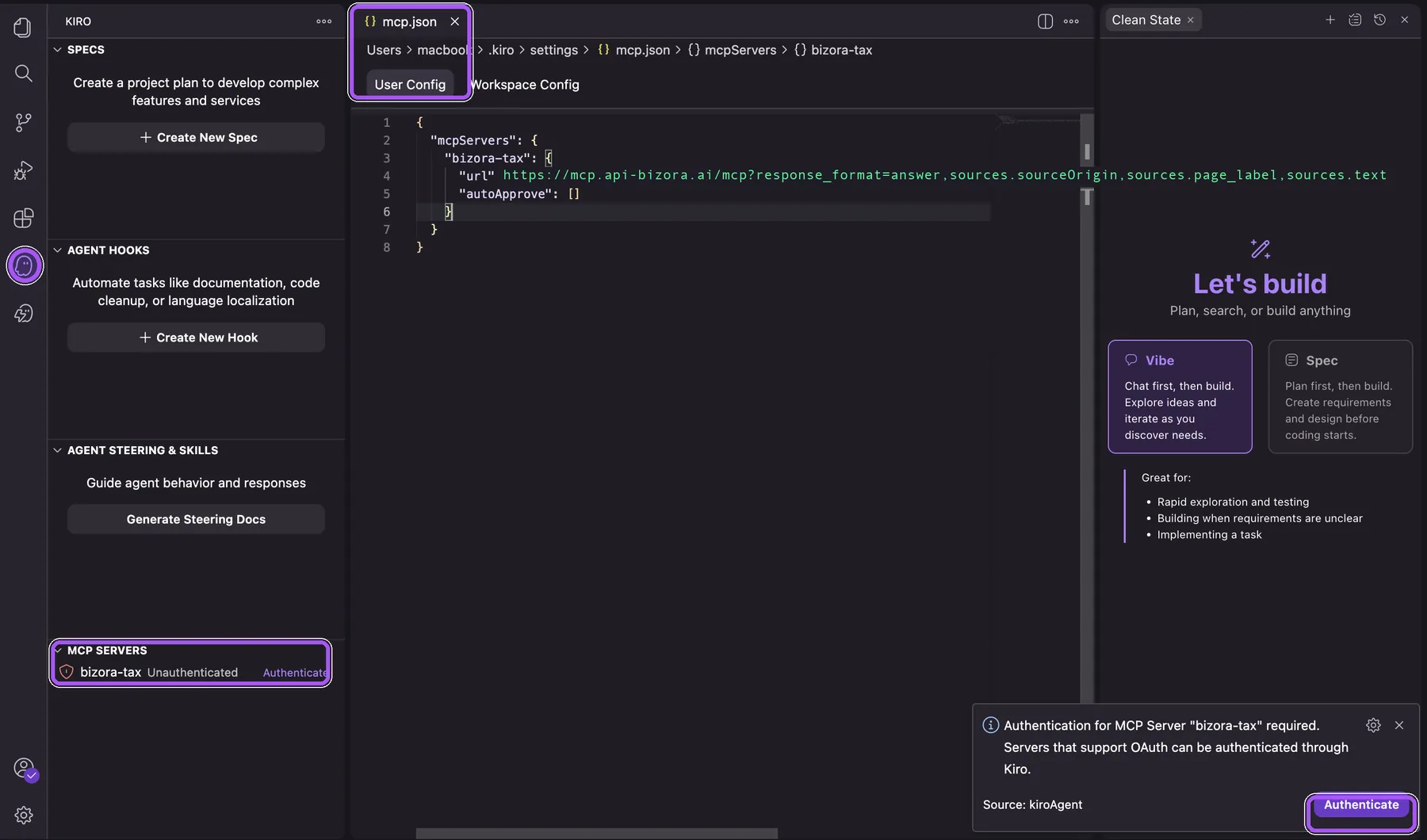Click the Let's build heading
1427x840 pixels.
coord(1260,284)
